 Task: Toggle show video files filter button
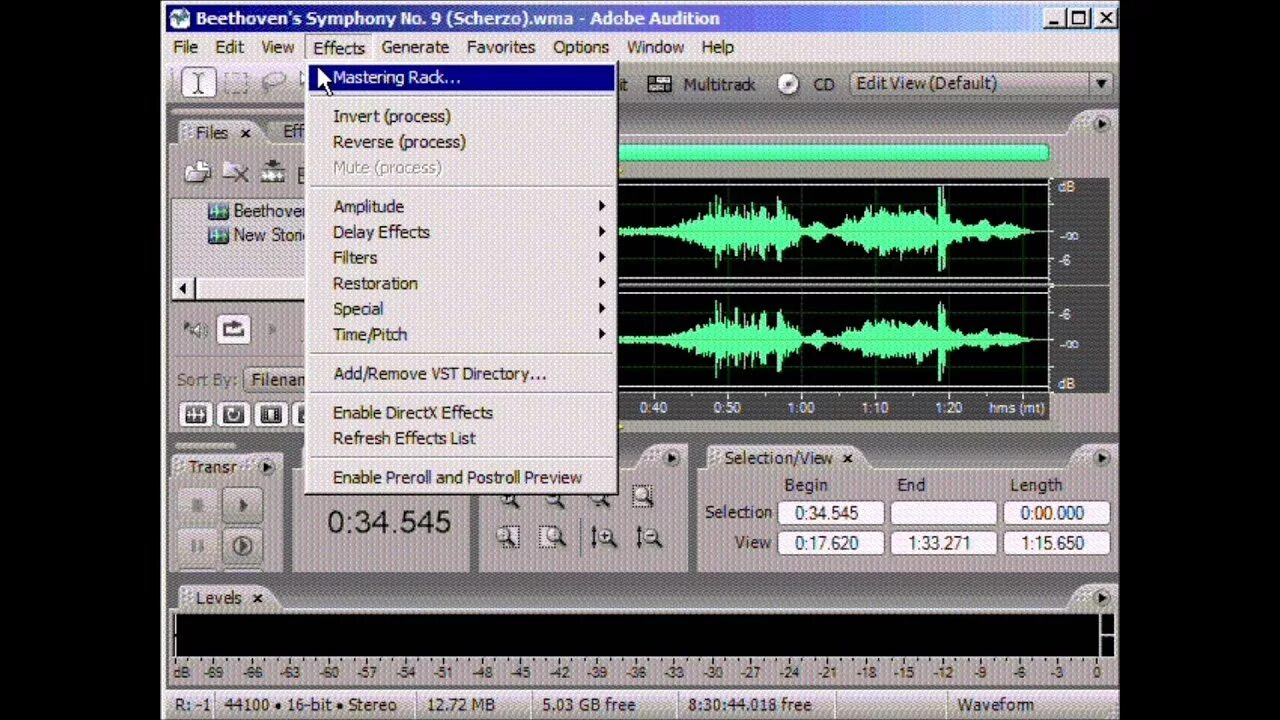[270, 414]
